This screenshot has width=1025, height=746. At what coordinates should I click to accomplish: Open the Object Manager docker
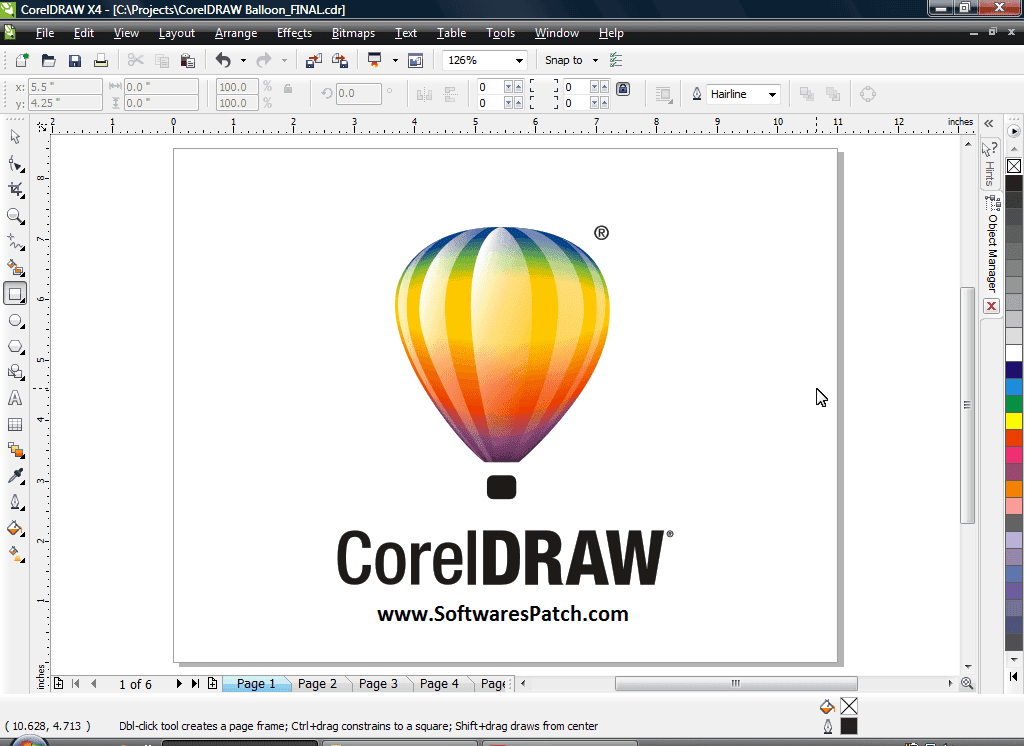[990, 248]
